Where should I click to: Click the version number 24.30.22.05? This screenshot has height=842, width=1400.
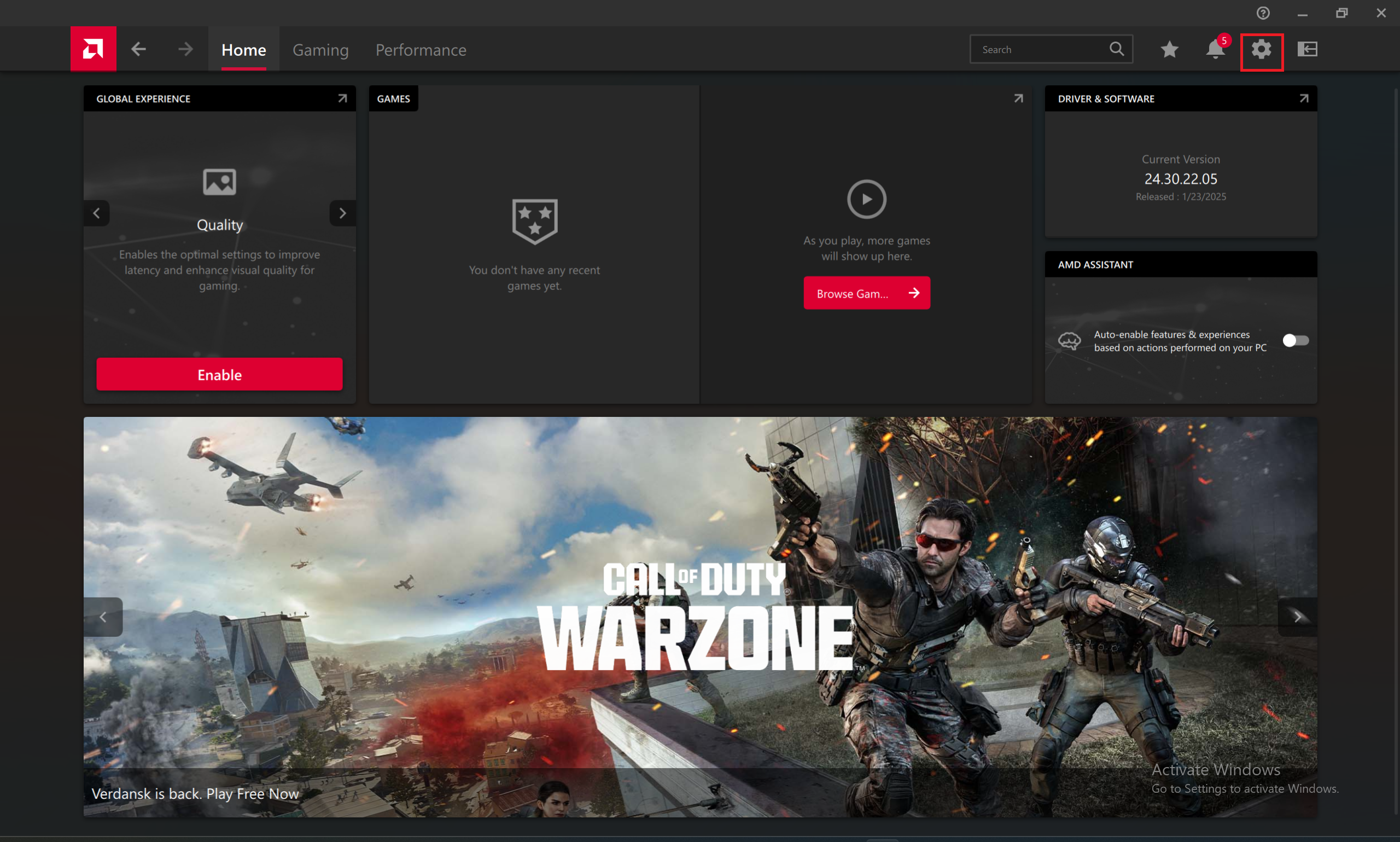coord(1181,179)
